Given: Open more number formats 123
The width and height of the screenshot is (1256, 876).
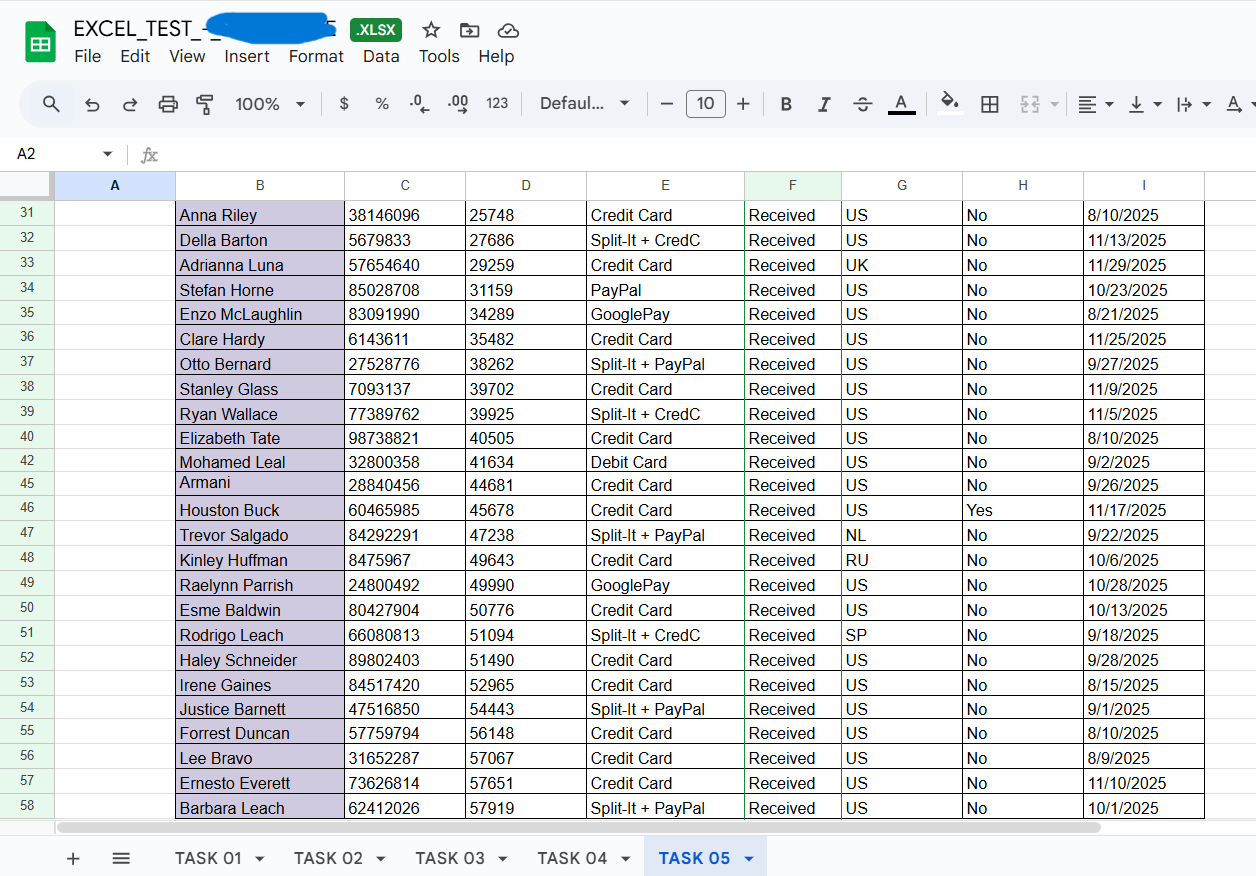Looking at the screenshot, I should [497, 104].
